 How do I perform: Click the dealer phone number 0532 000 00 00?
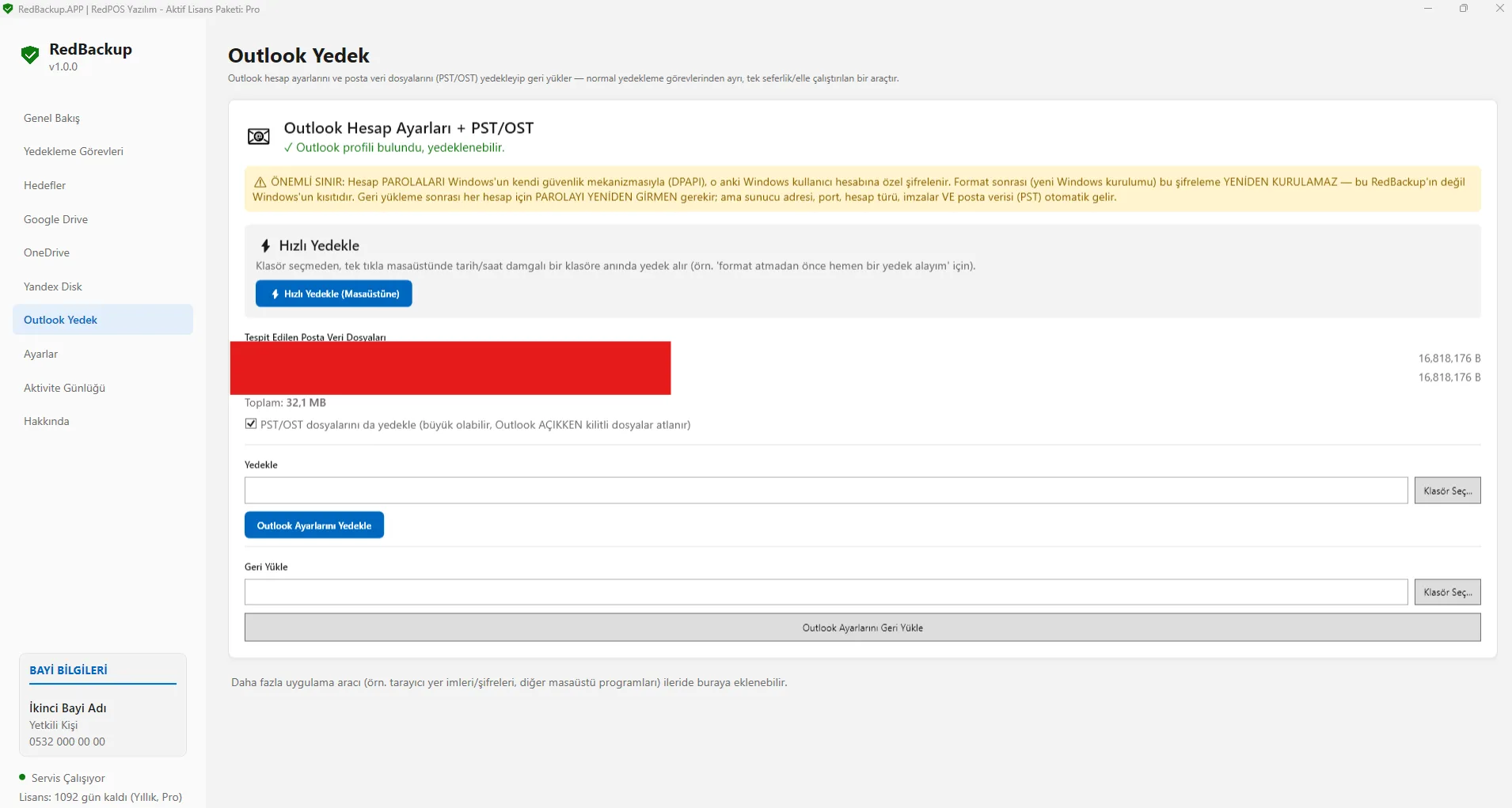pos(67,742)
